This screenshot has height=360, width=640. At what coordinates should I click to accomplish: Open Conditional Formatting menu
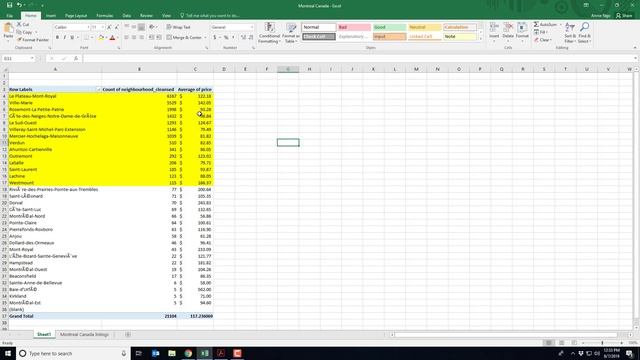pos(269,33)
